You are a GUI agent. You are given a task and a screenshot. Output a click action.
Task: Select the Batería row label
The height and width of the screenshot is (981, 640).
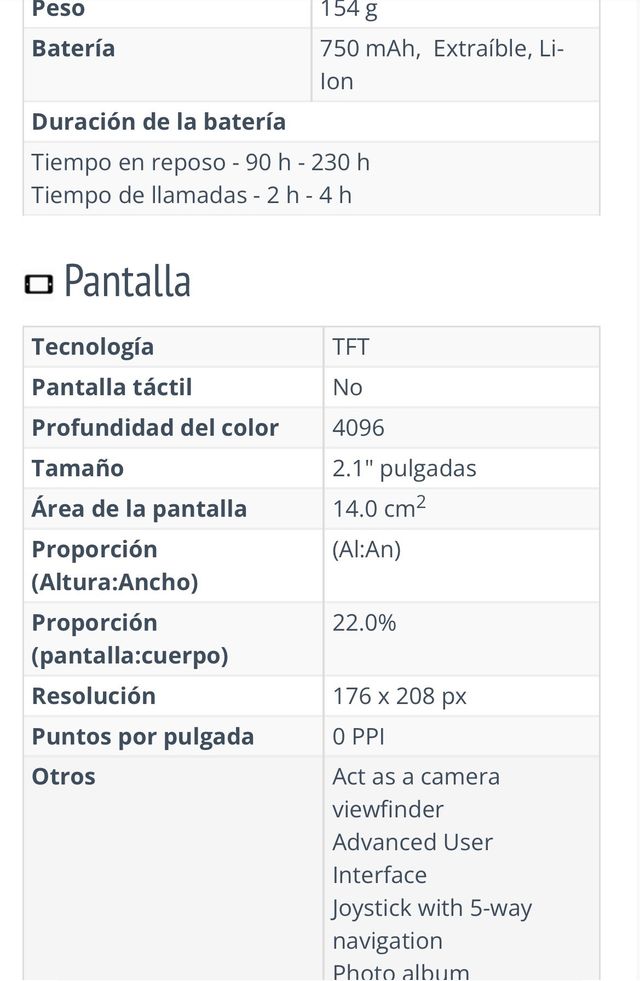point(74,49)
